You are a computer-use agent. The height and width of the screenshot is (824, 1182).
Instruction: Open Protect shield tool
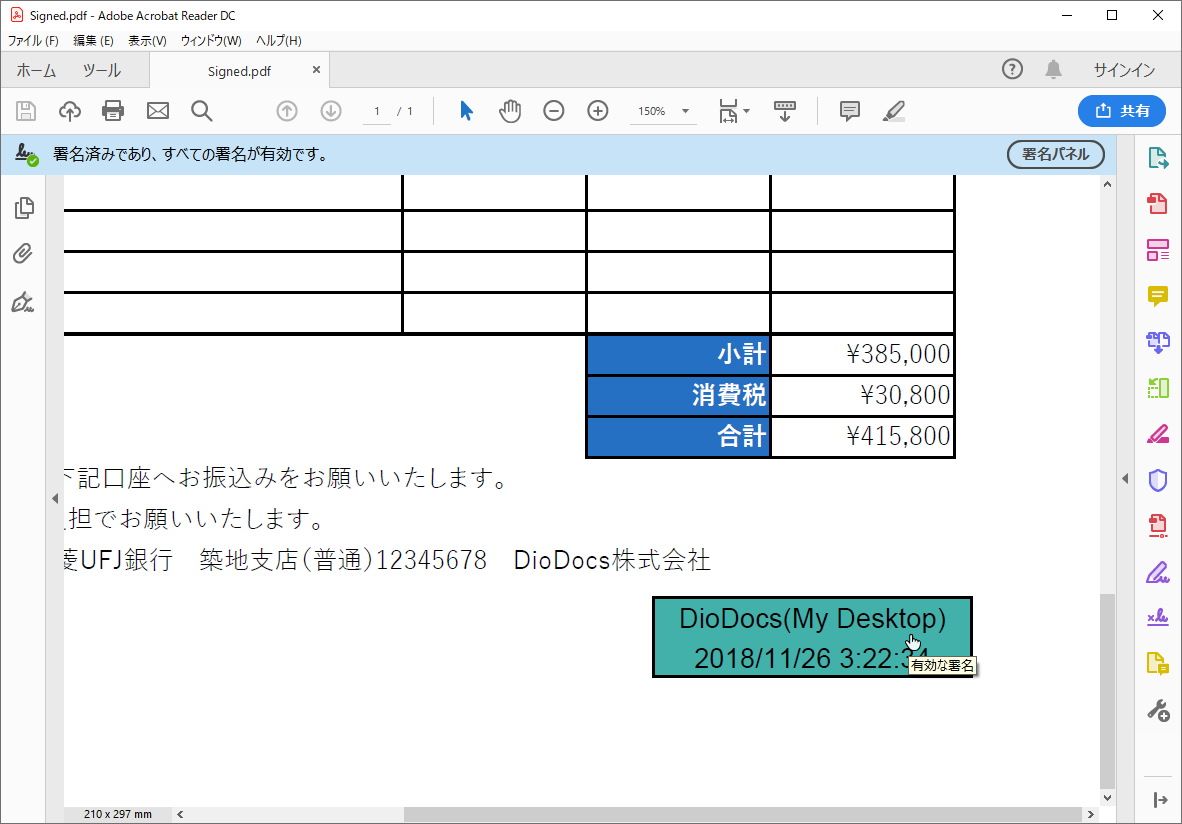coord(1158,479)
